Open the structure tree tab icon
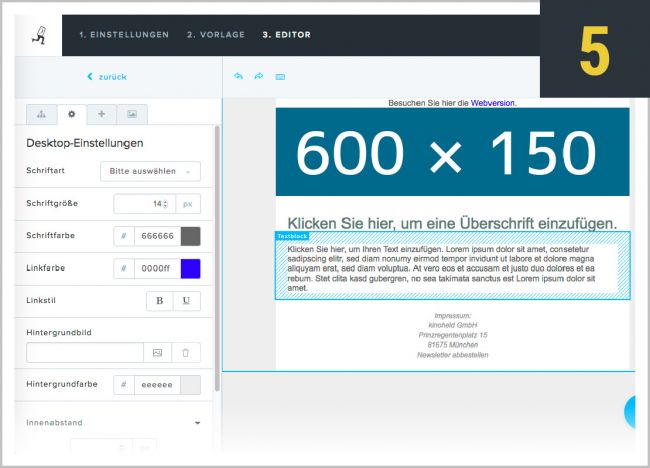 pyautogui.click(x=41, y=113)
